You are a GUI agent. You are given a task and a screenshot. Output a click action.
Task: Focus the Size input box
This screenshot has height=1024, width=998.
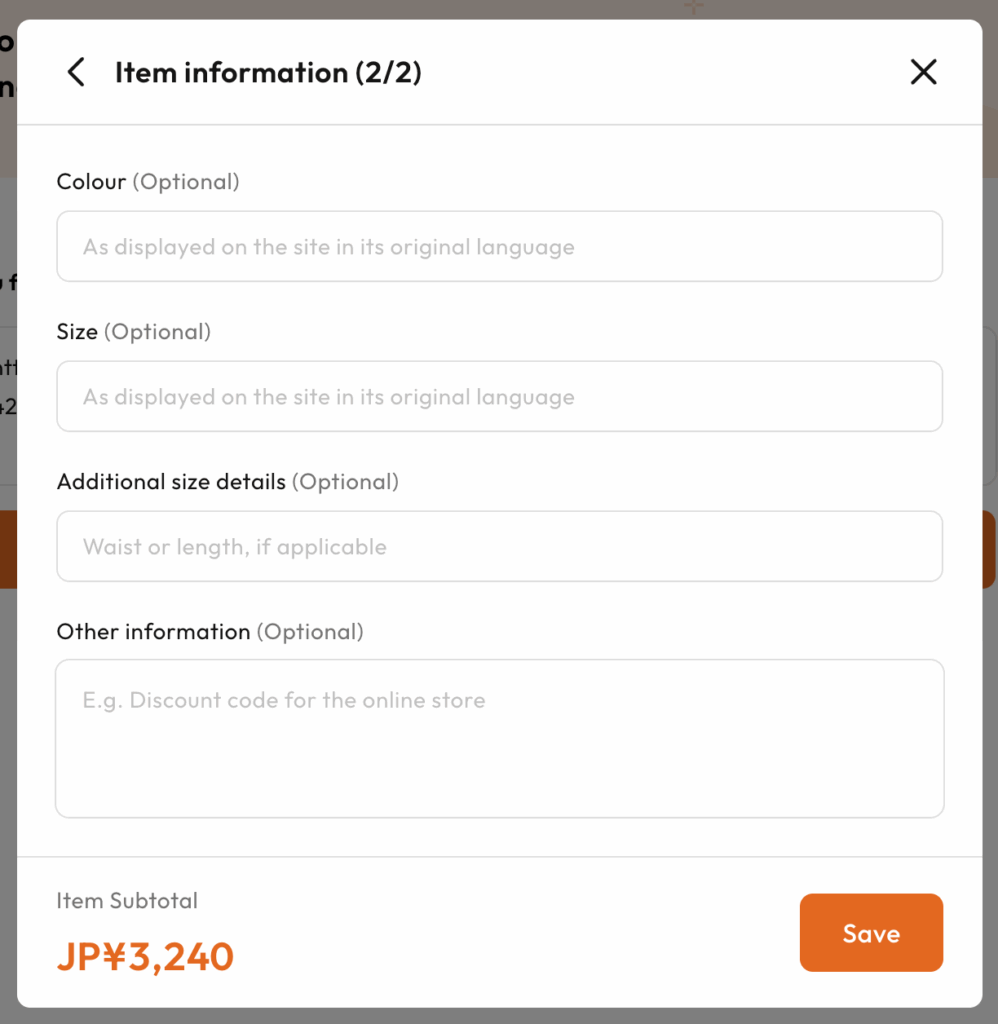point(499,397)
